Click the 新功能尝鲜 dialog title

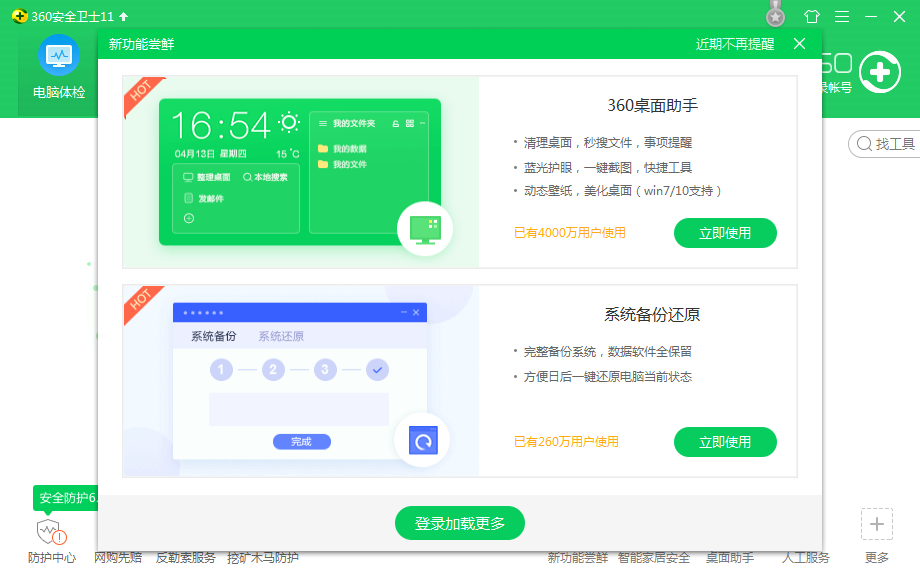(141, 45)
